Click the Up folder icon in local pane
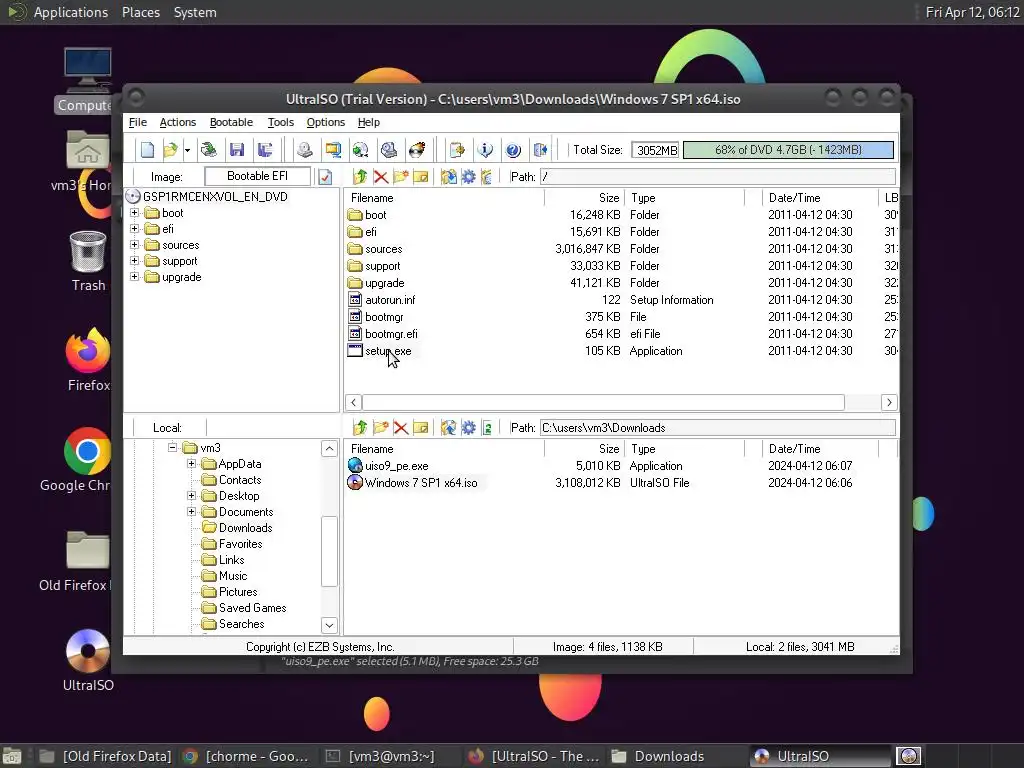The height and width of the screenshot is (768, 1024). click(x=360, y=428)
